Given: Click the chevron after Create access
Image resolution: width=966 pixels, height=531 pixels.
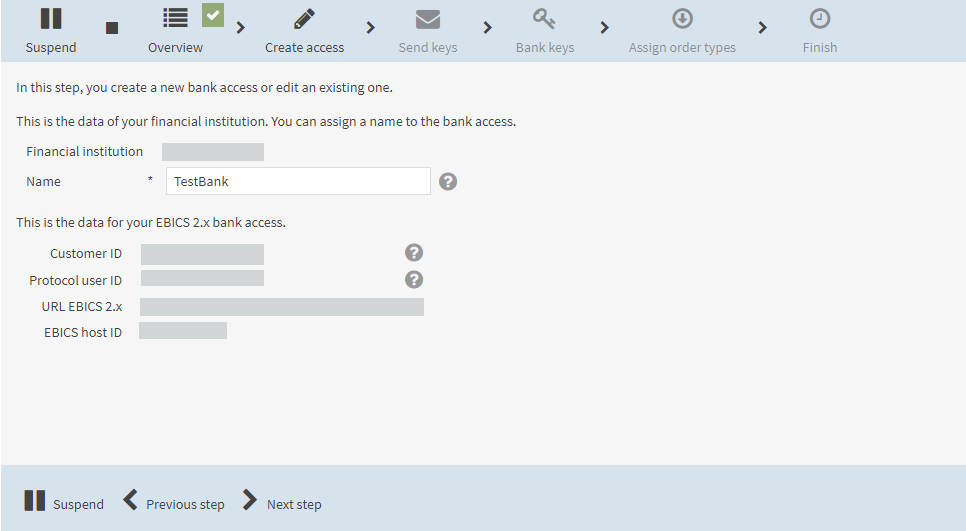Looking at the screenshot, I should tap(370, 28).
